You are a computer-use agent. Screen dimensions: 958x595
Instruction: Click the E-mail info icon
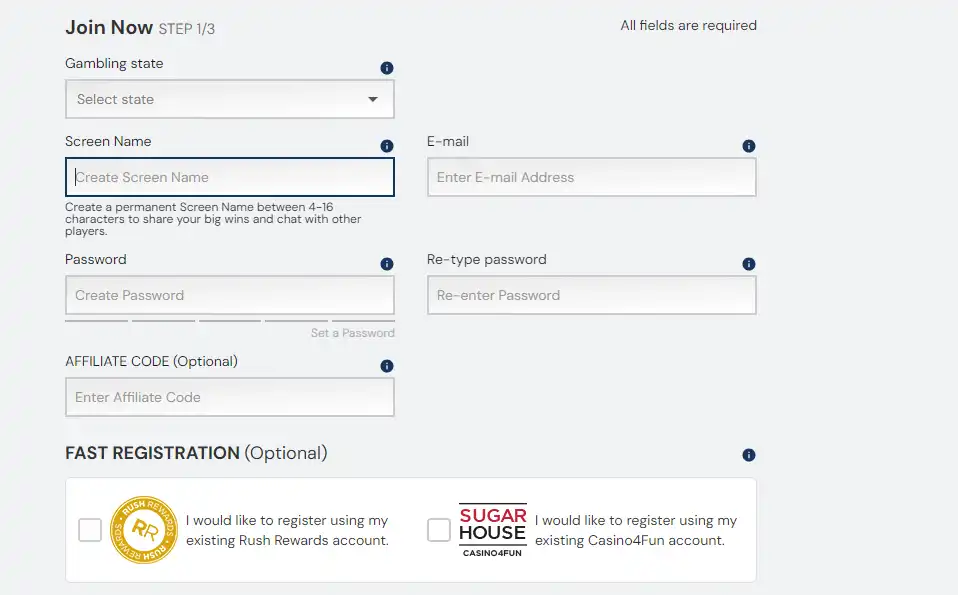point(749,146)
